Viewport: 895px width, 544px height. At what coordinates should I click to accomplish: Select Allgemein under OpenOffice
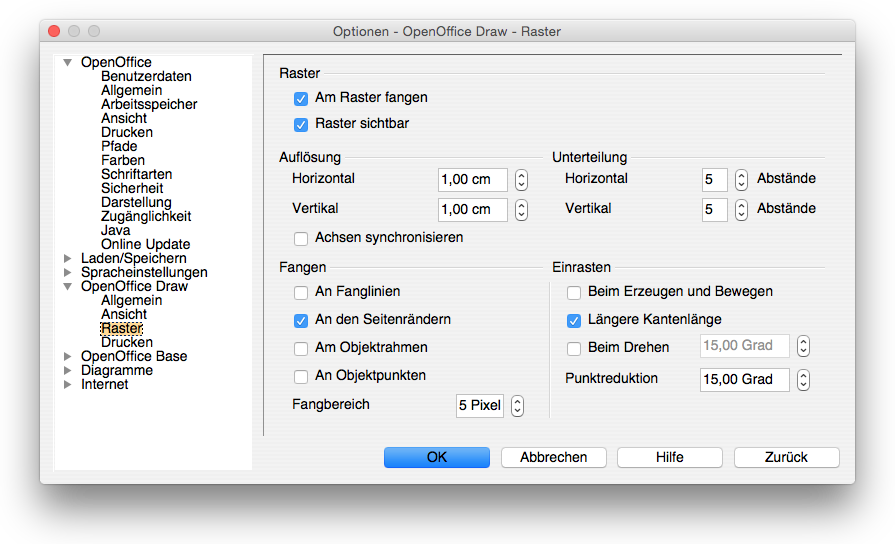[131, 90]
